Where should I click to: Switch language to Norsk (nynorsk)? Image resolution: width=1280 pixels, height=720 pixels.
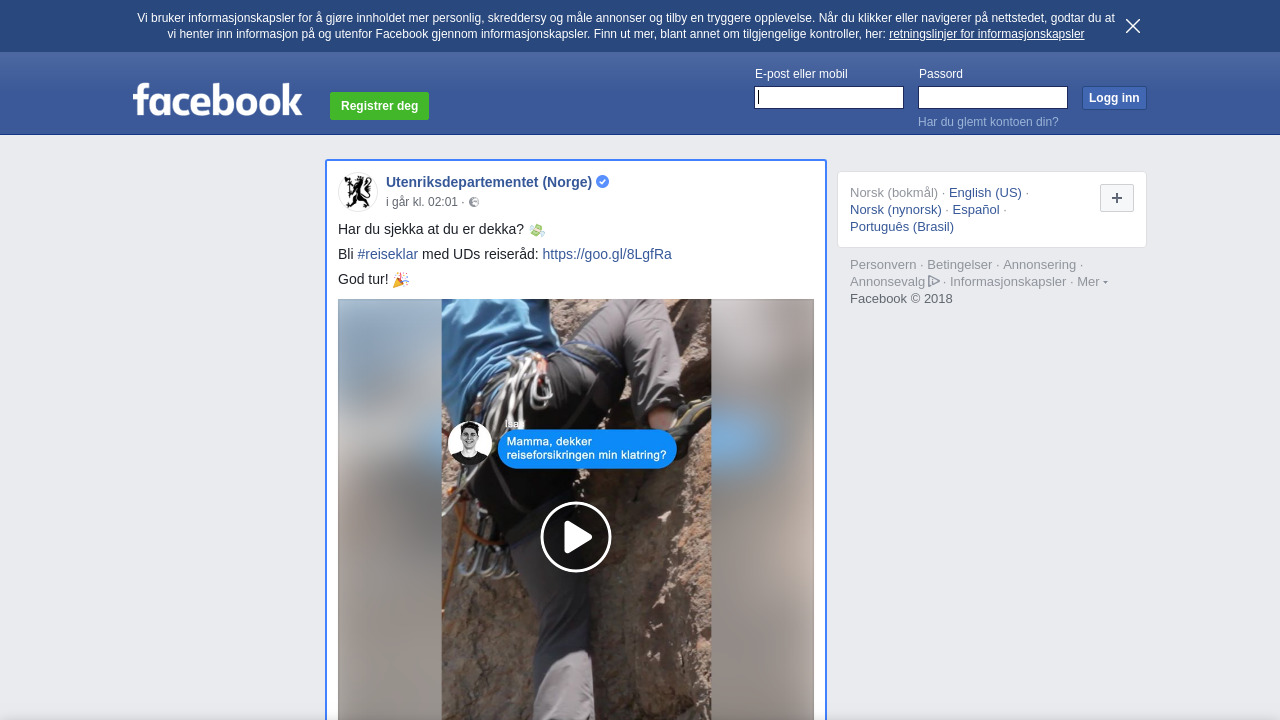[x=896, y=210]
